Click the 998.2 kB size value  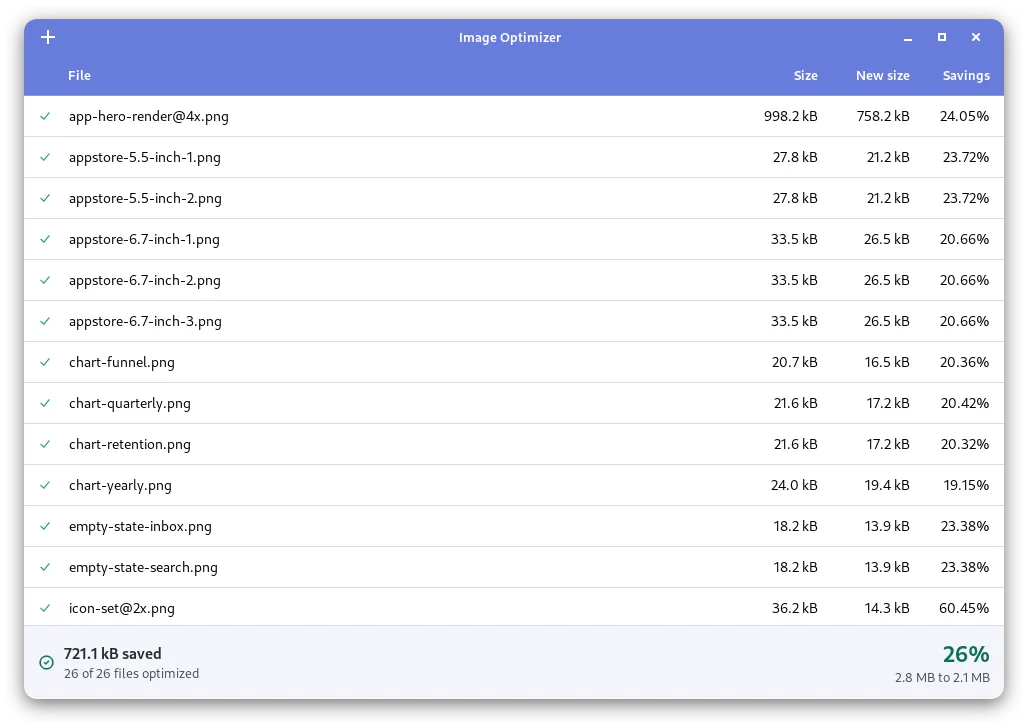pyautogui.click(x=791, y=116)
